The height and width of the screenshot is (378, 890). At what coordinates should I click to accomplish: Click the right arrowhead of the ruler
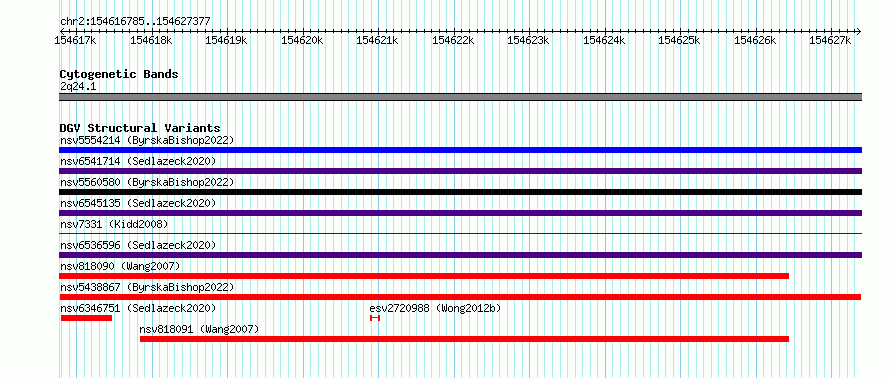point(859,31)
